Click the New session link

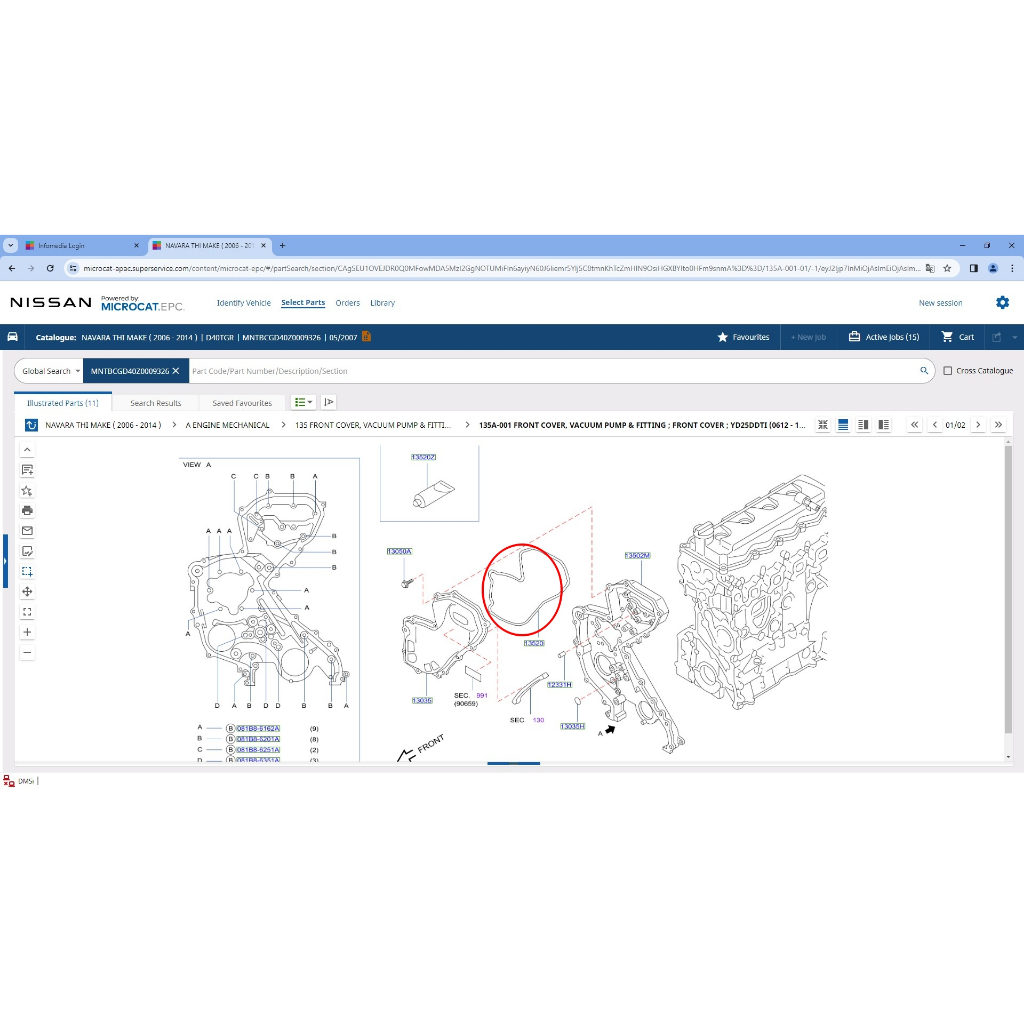pos(940,303)
